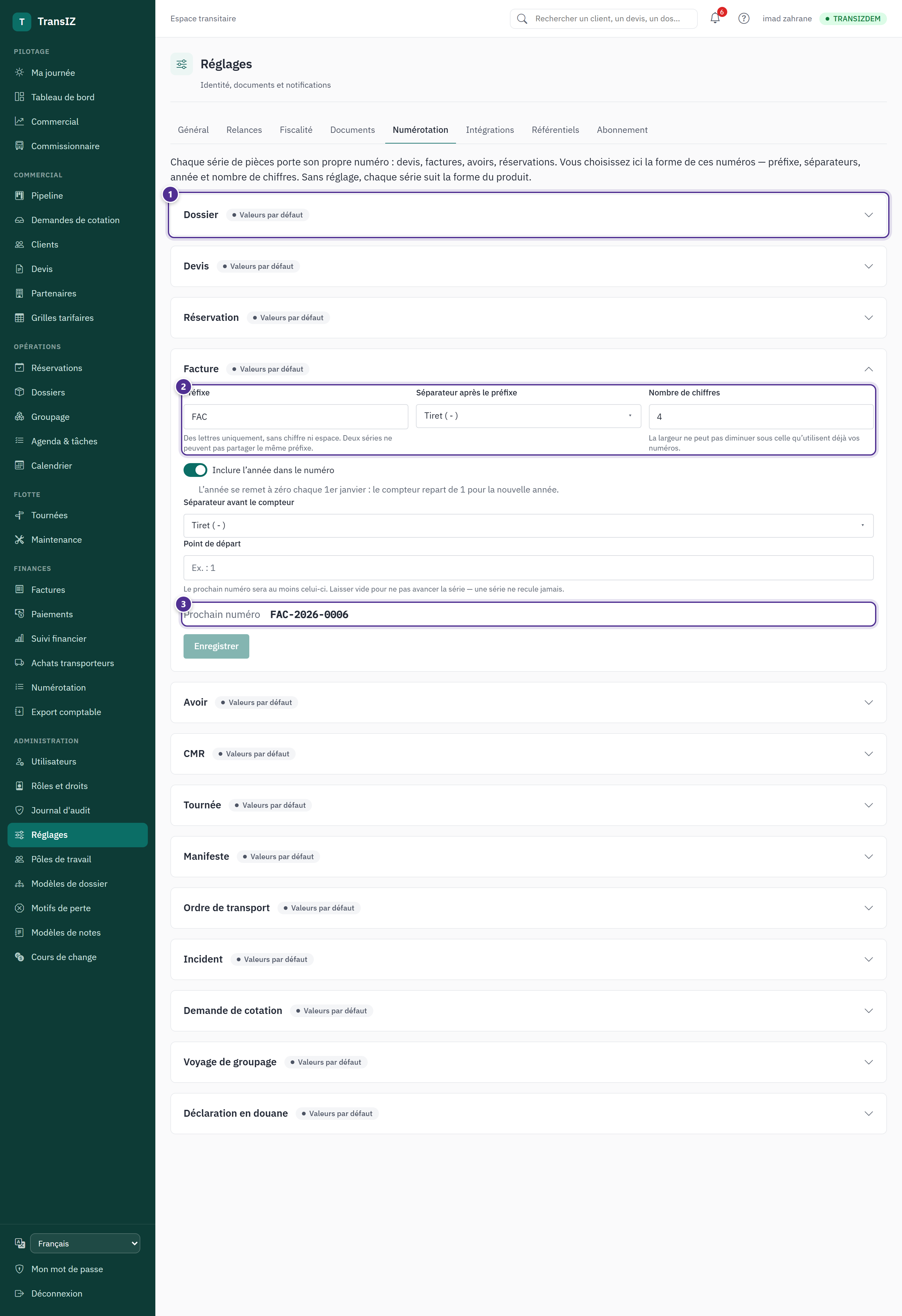Image resolution: width=902 pixels, height=1316 pixels.
Task: Click the global search box
Action: [603, 19]
